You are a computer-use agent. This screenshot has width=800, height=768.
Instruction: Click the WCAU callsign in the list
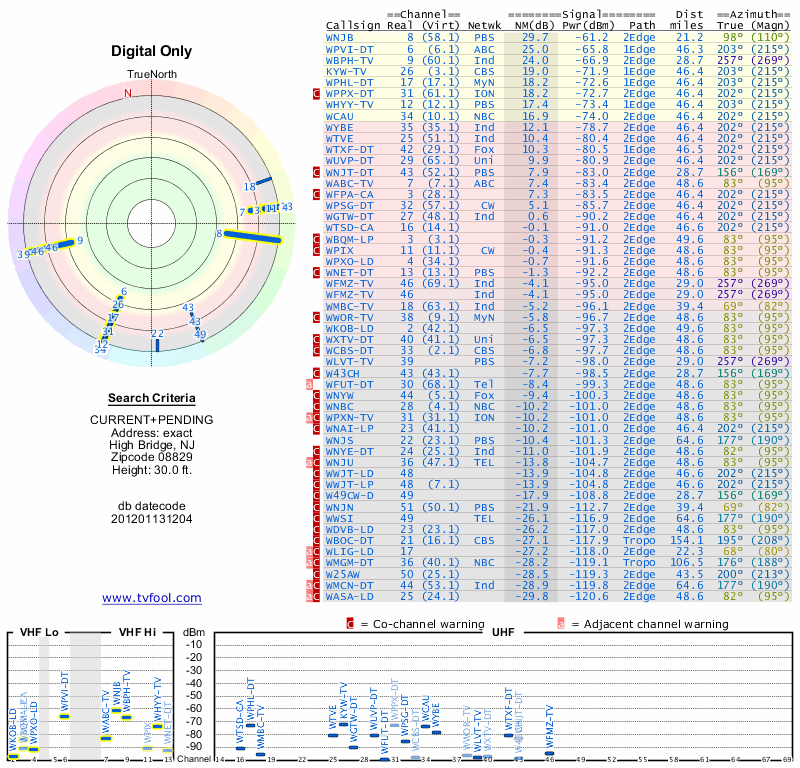click(340, 116)
